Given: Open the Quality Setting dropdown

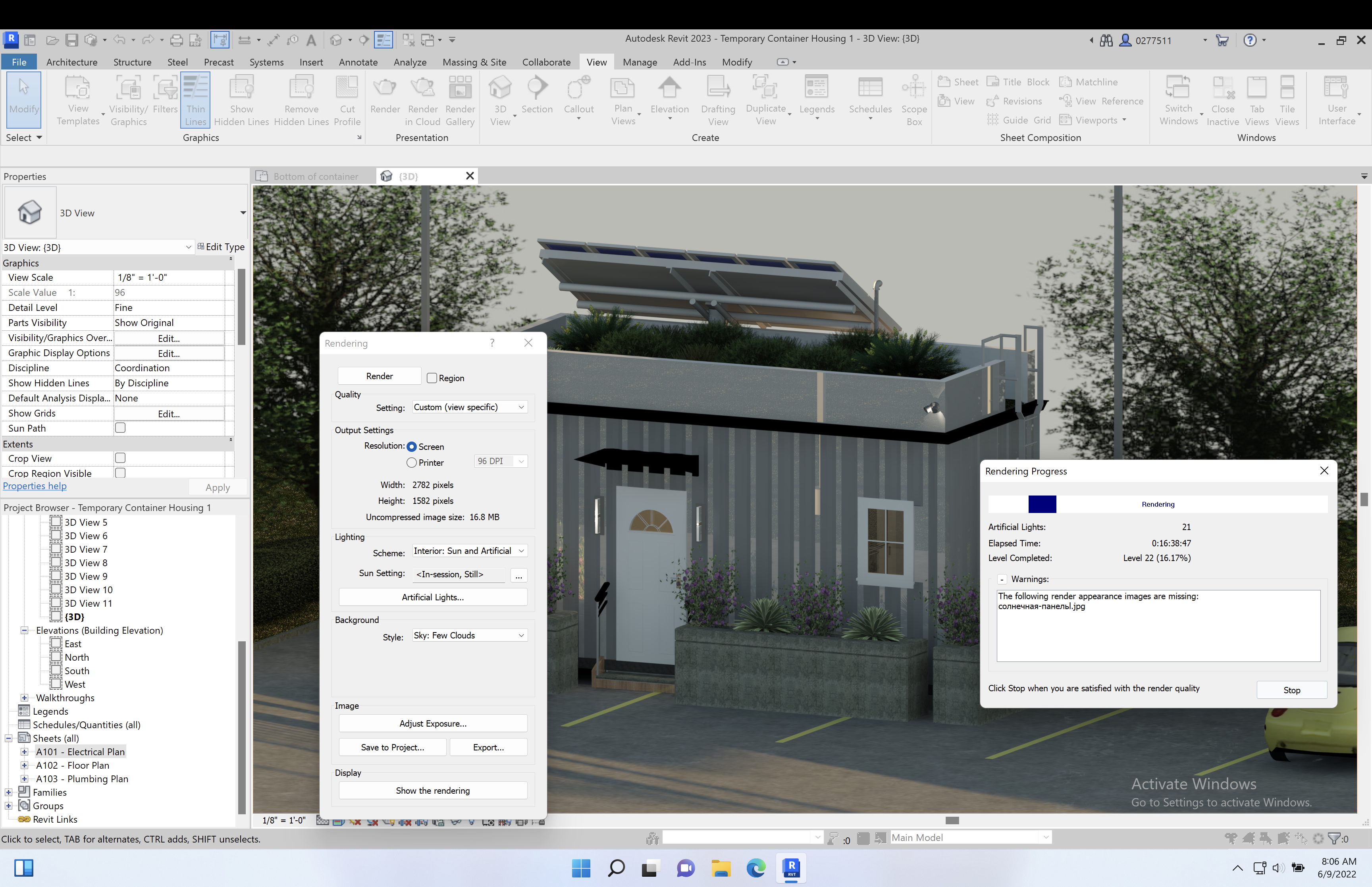Looking at the screenshot, I should pos(469,407).
